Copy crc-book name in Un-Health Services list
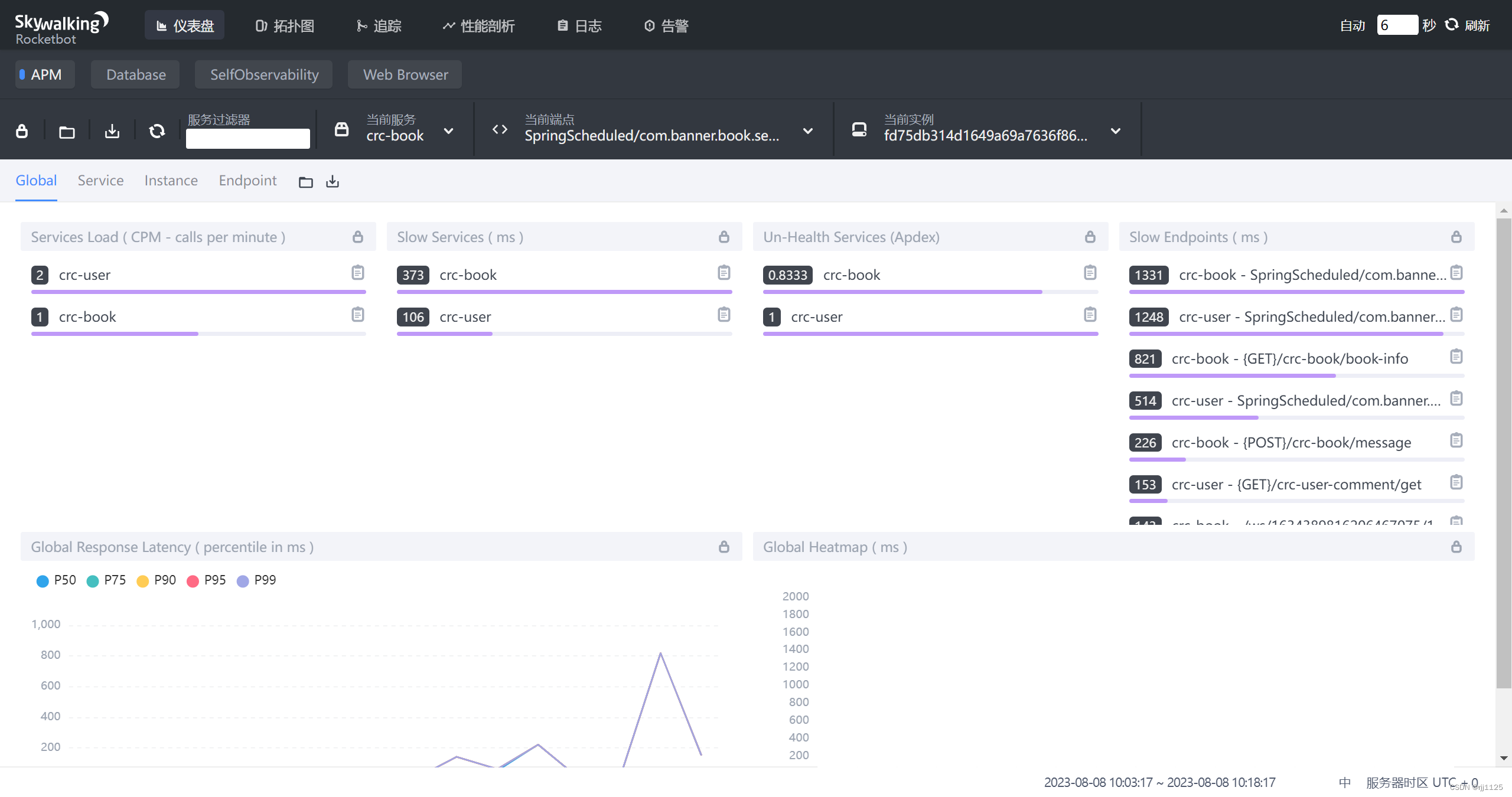 (1090, 273)
